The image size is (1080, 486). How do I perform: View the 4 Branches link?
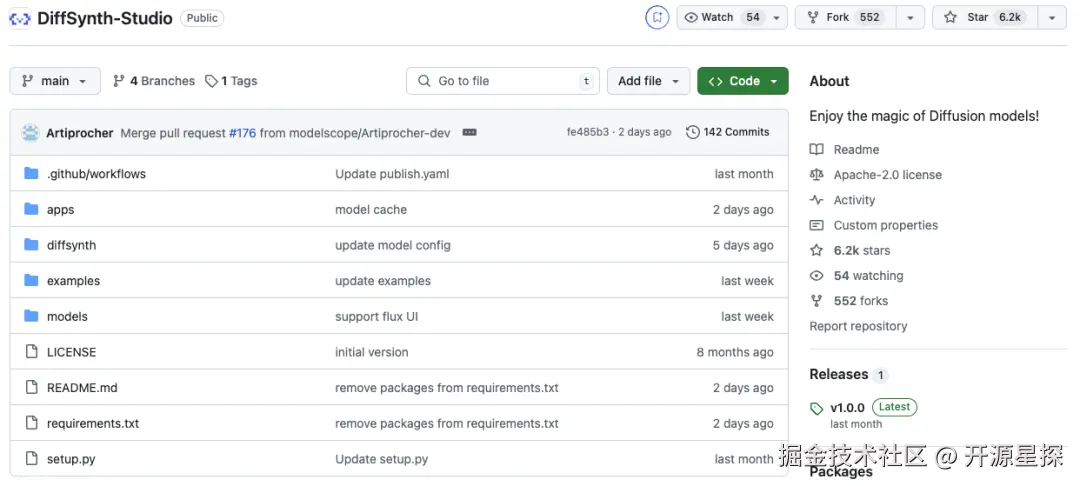tap(154, 81)
